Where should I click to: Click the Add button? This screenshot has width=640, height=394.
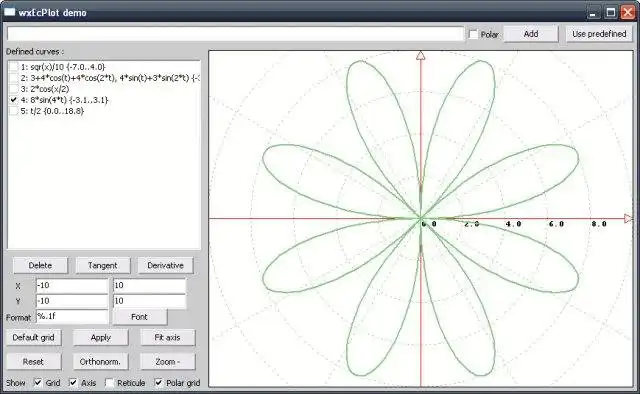click(x=531, y=34)
